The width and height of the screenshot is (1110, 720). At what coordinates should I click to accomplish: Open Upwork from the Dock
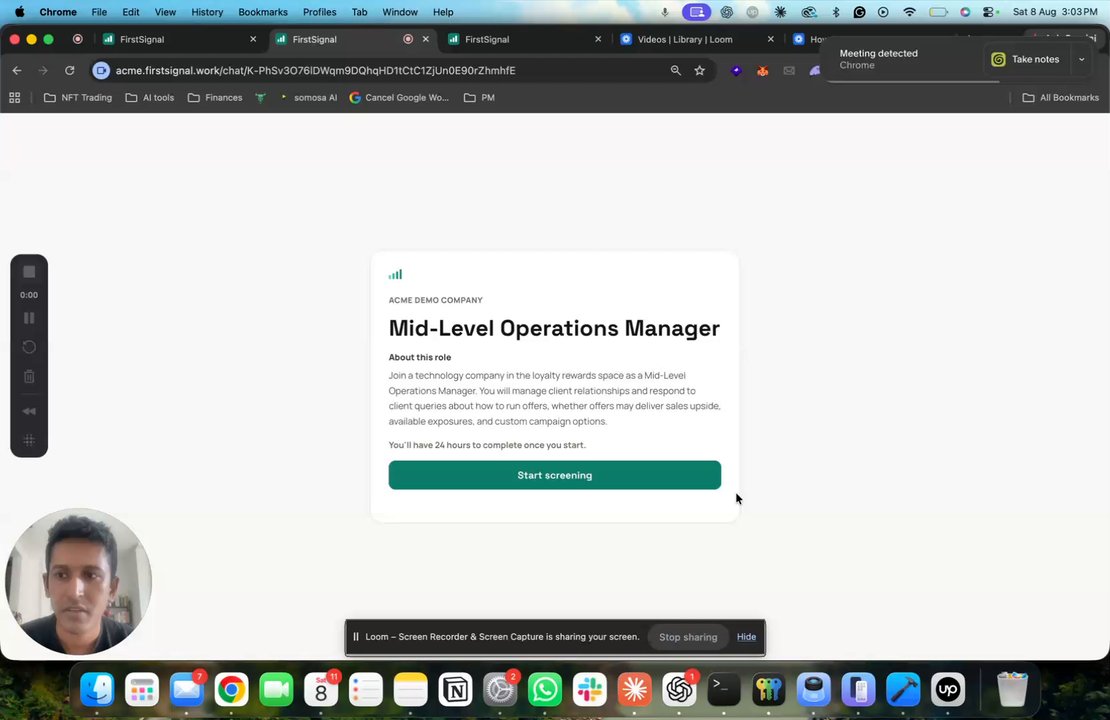(948, 689)
